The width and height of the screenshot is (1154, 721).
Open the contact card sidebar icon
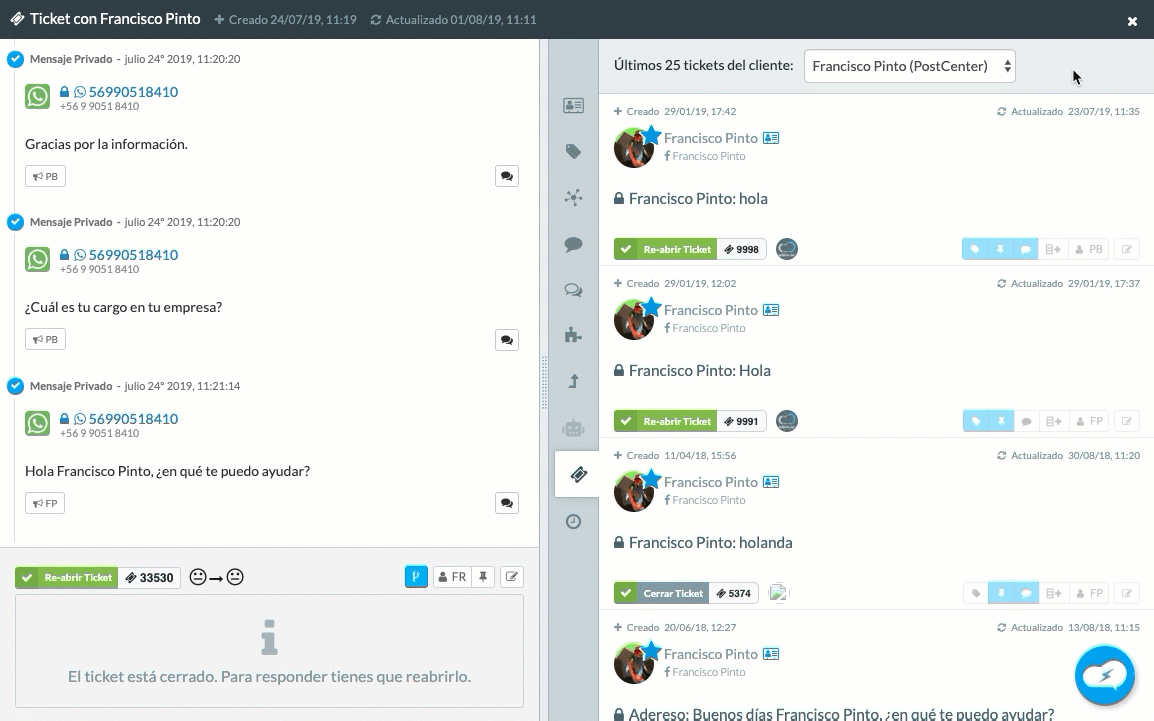(573, 106)
